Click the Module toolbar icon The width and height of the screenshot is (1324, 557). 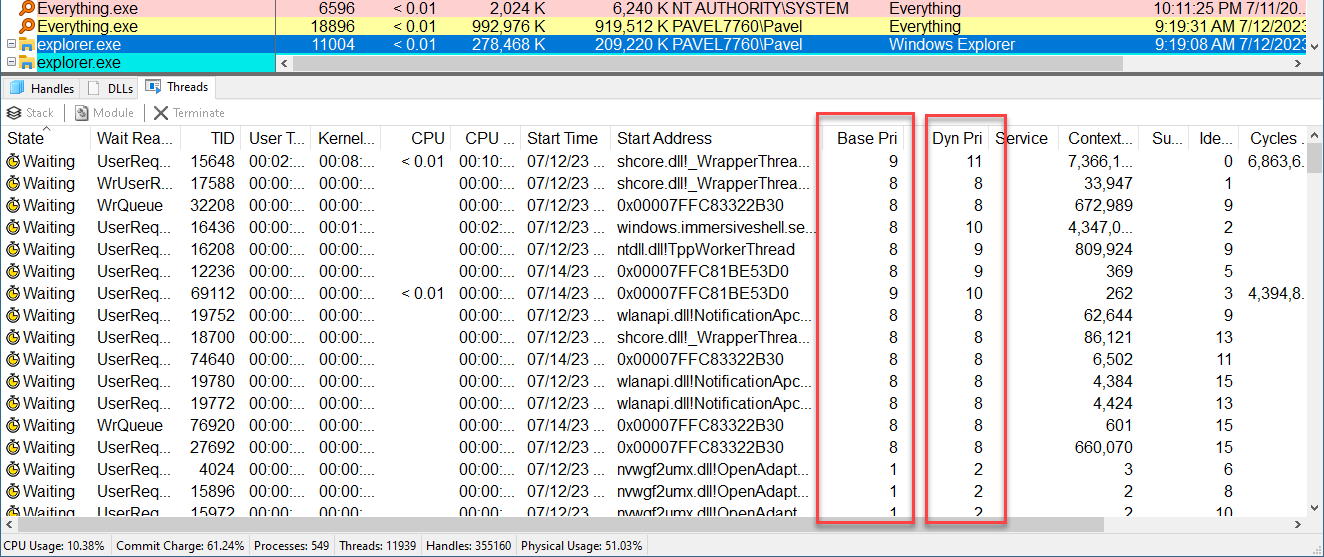(79, 113)
